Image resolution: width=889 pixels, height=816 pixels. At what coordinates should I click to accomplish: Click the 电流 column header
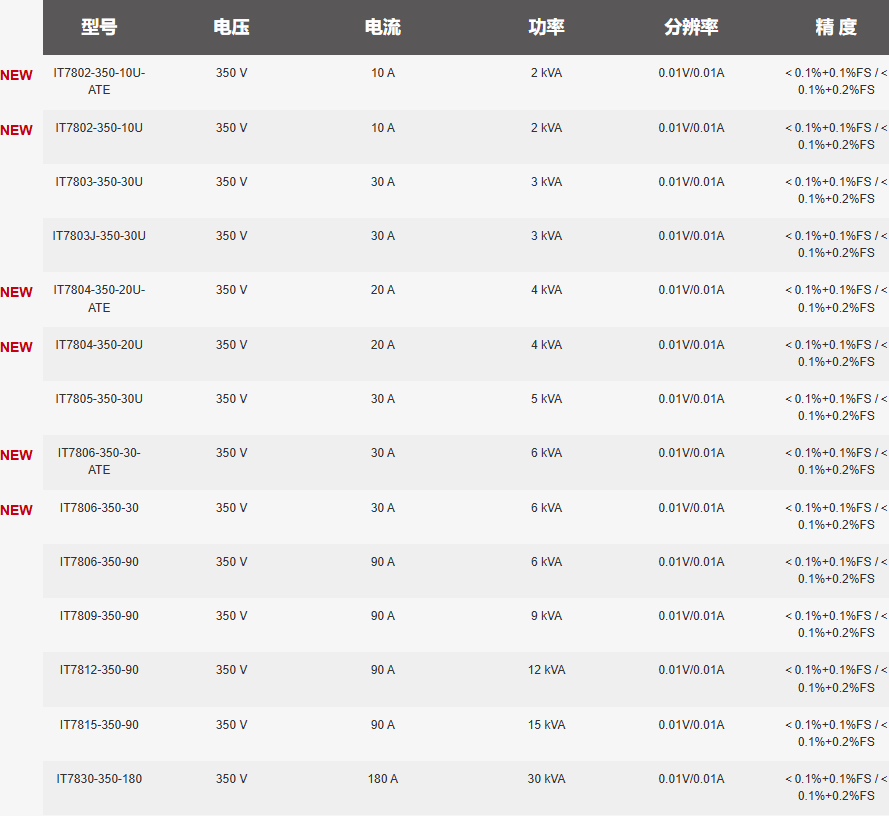point(383,27)
